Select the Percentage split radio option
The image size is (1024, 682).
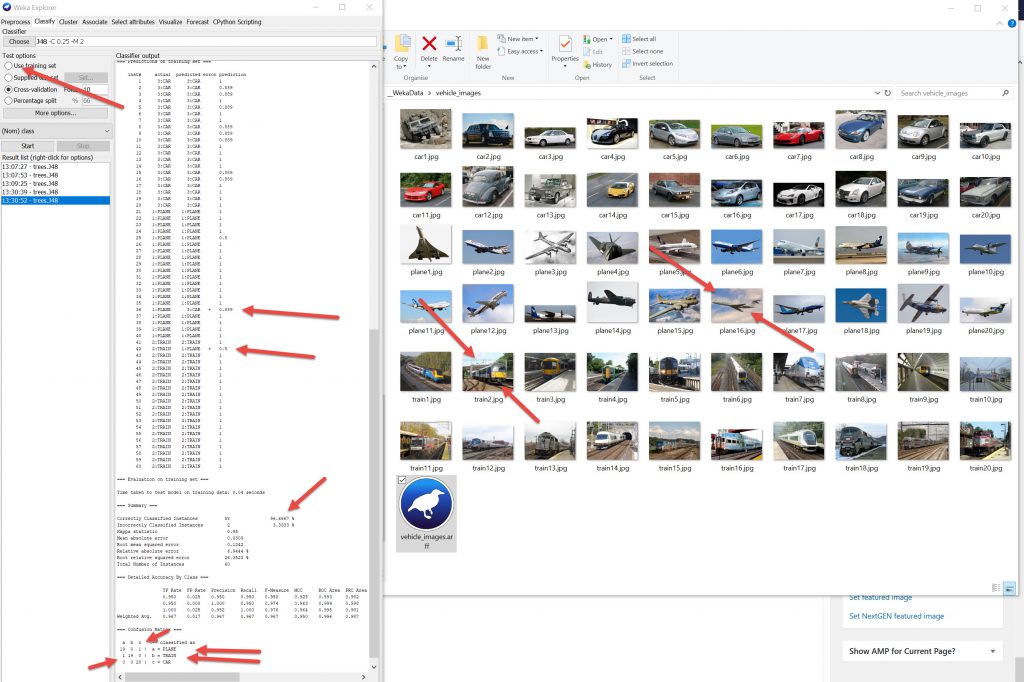(9, 100)
